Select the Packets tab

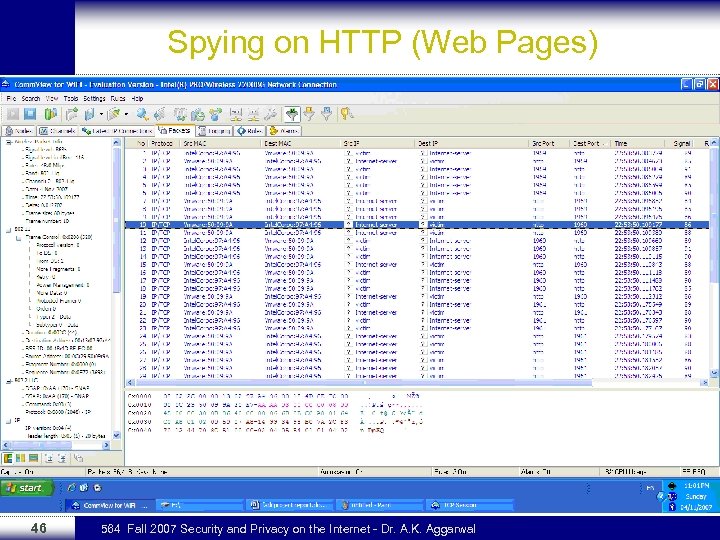(x=175, y=131)
